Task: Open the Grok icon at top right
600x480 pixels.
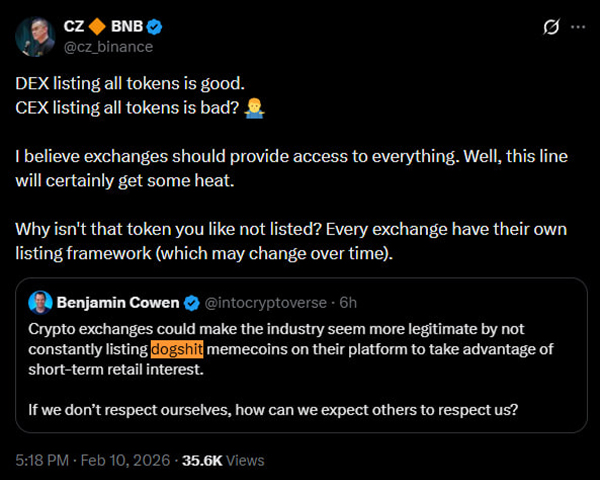Action: click(x=548, y=27)
